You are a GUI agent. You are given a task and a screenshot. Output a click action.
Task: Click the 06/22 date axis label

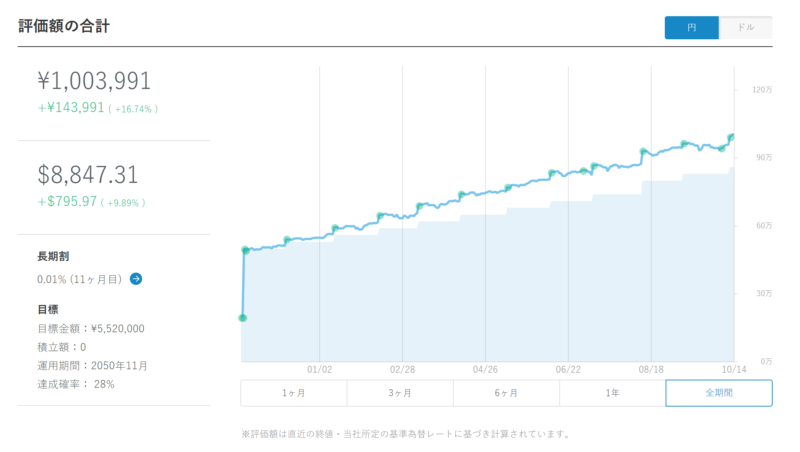pyautogui.click(x=568, y=369)
